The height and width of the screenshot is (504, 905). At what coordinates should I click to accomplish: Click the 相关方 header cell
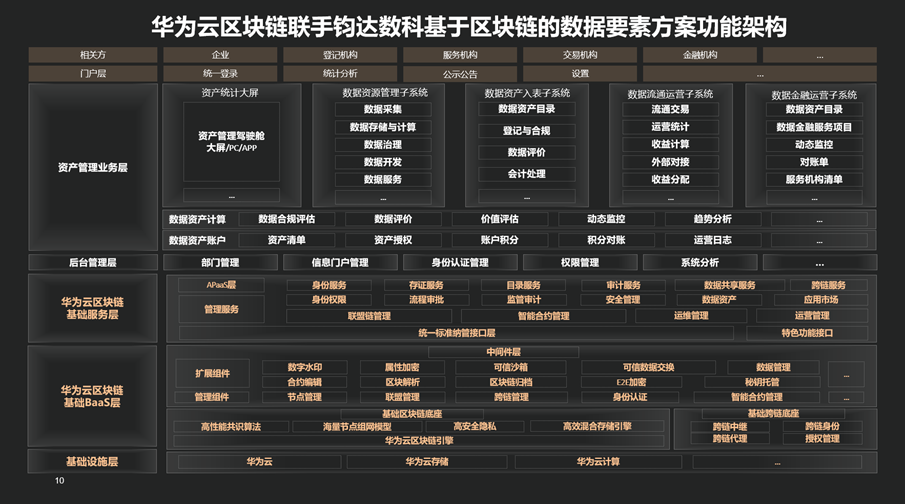93,55
